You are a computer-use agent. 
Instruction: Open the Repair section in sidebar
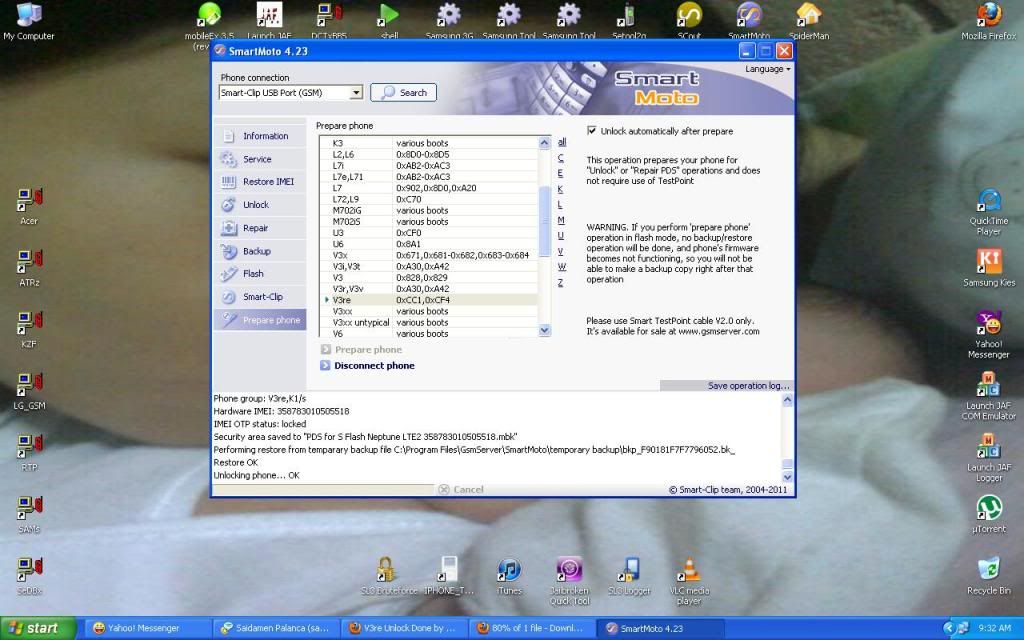(259, 228)
